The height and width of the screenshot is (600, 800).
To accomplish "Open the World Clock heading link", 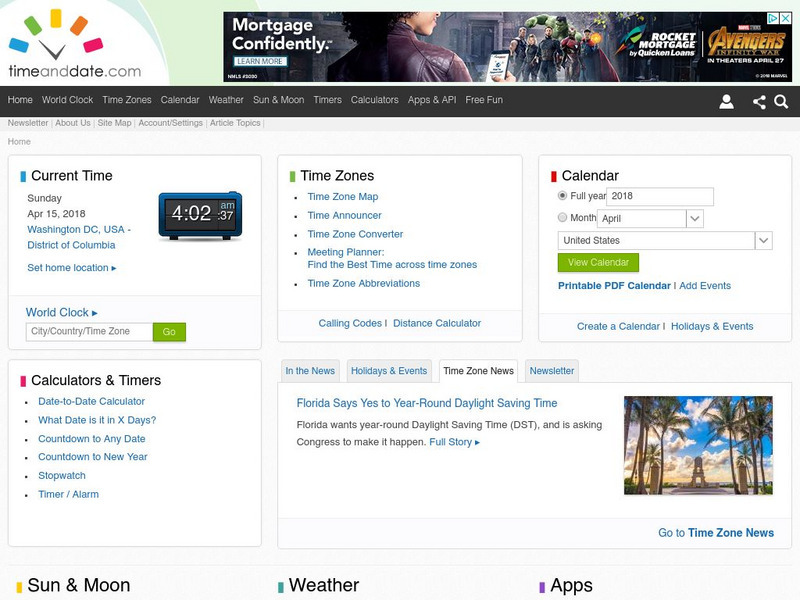I will [x=61, y=312].
